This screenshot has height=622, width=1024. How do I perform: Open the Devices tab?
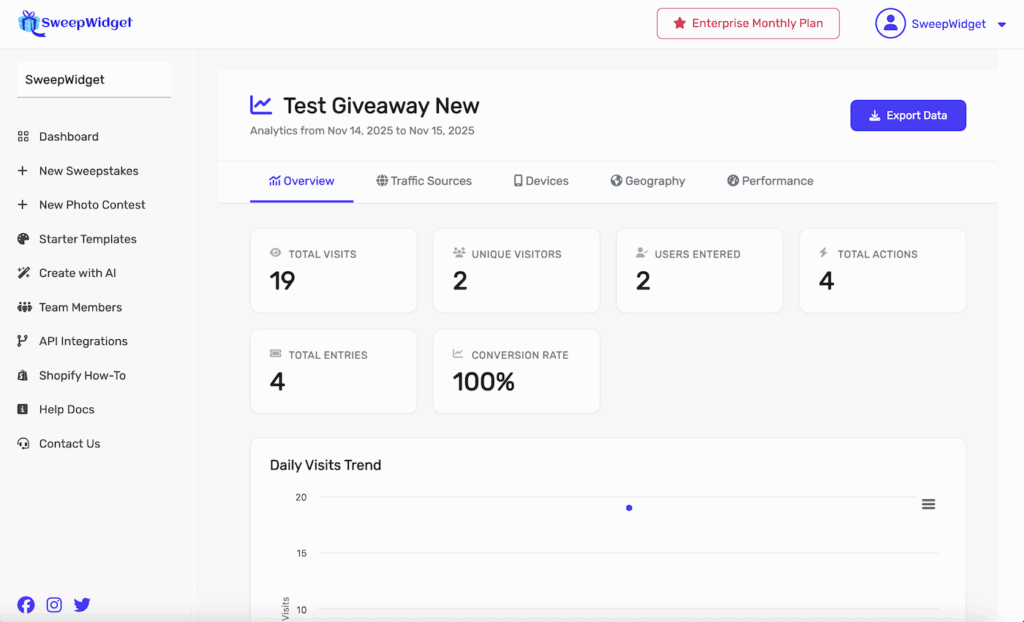[x=541, y=181]
